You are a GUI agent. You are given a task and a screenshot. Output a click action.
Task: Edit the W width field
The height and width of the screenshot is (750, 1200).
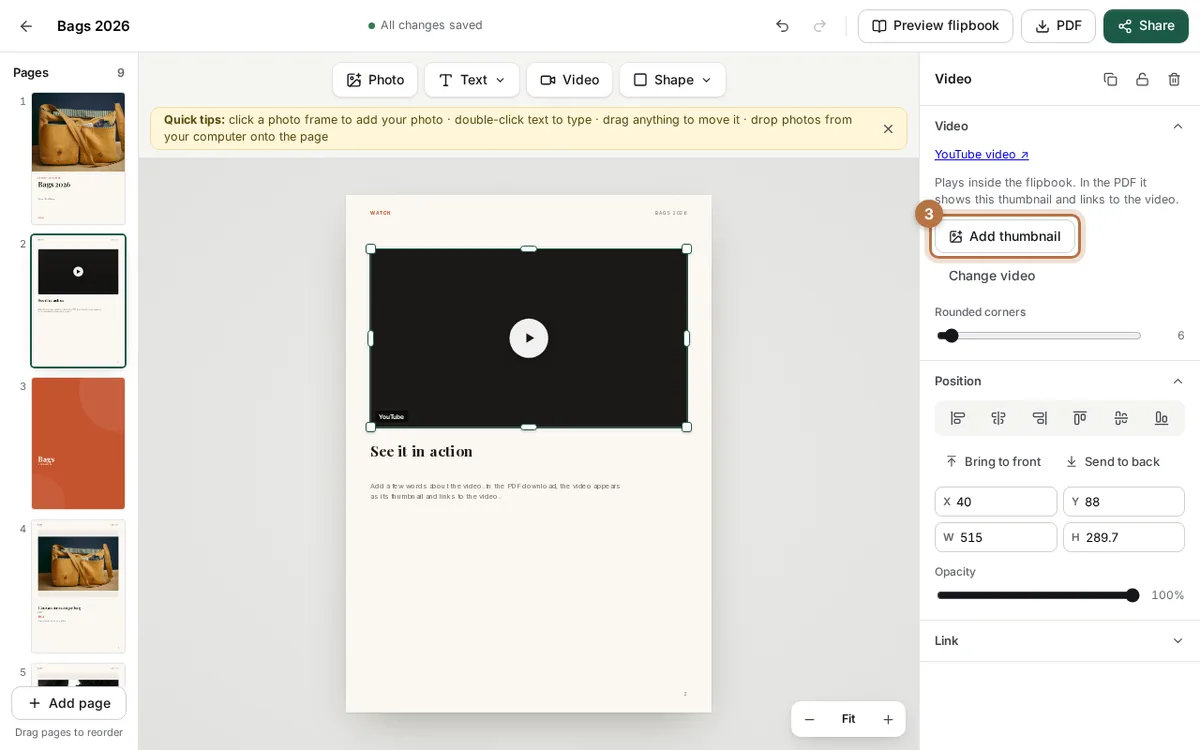pos(996,537)
